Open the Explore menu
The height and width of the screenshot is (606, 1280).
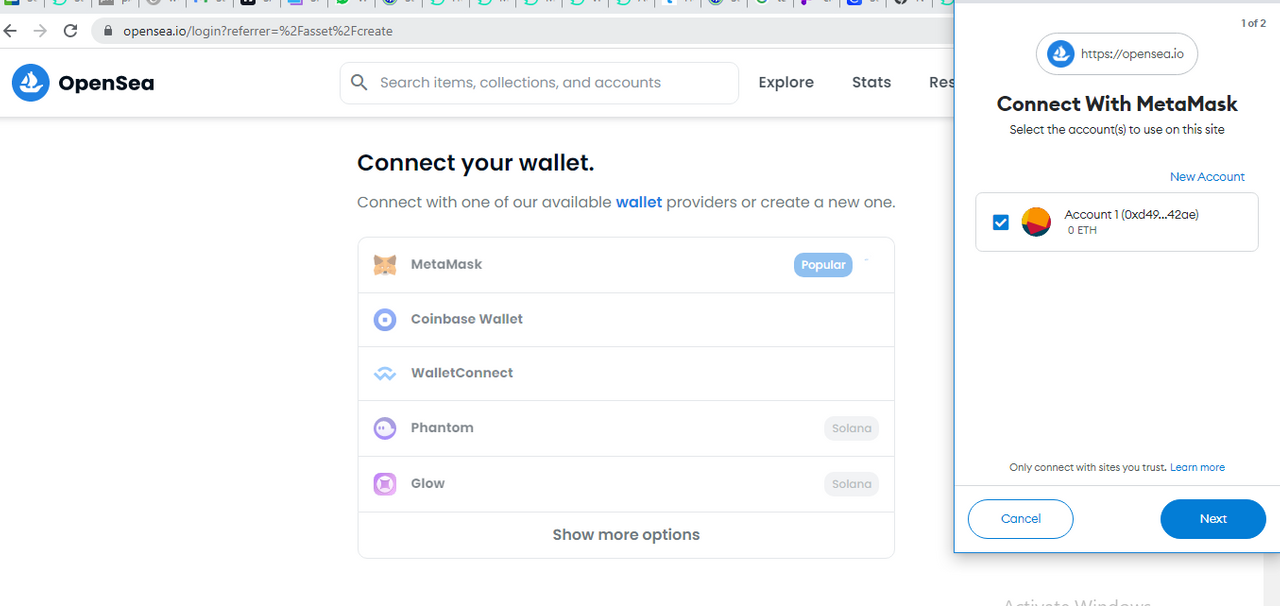[786, 82]
